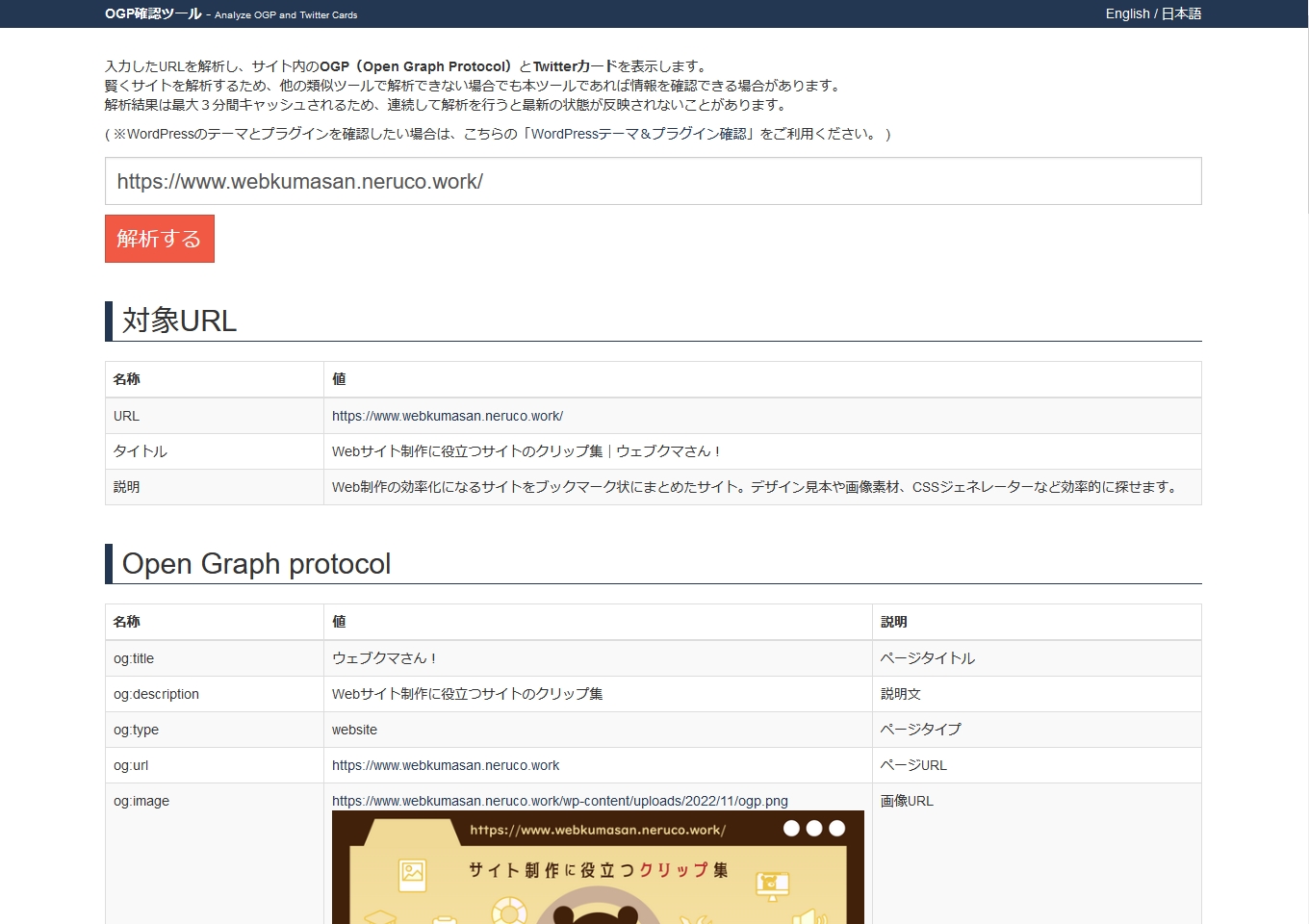Select the 説明 value text beginning Web制作の効率化
Screen dimensions: 1309x924
click(x=756, y=487)
